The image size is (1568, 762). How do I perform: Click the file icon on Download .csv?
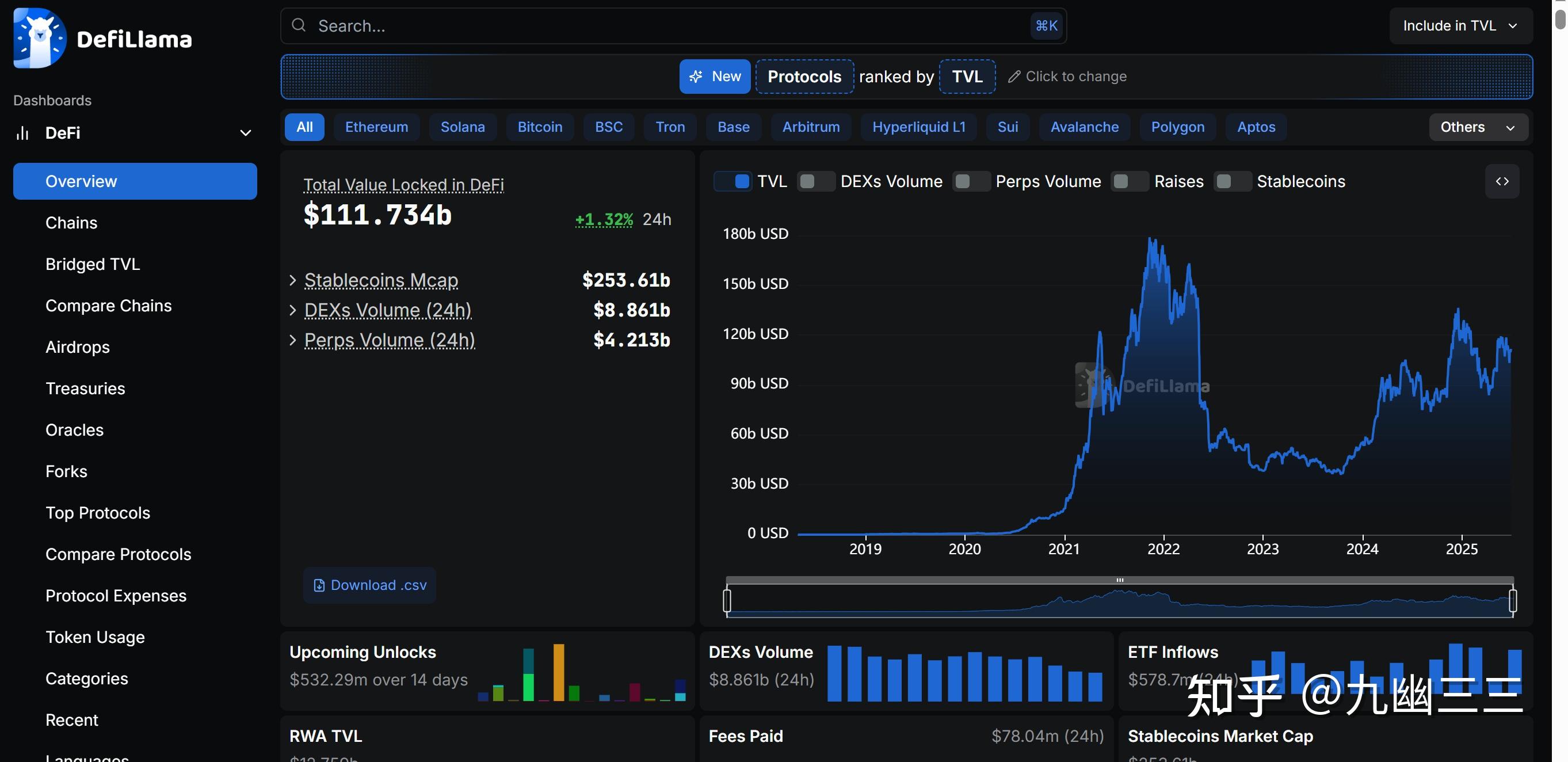[318, 585]
